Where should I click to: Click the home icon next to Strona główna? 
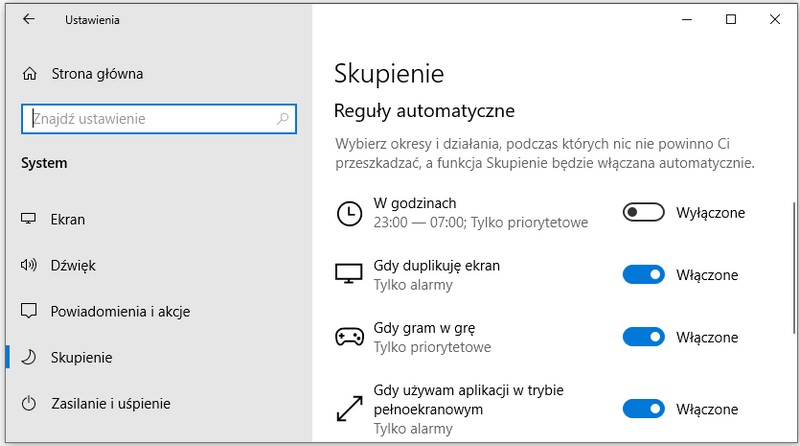29,74
